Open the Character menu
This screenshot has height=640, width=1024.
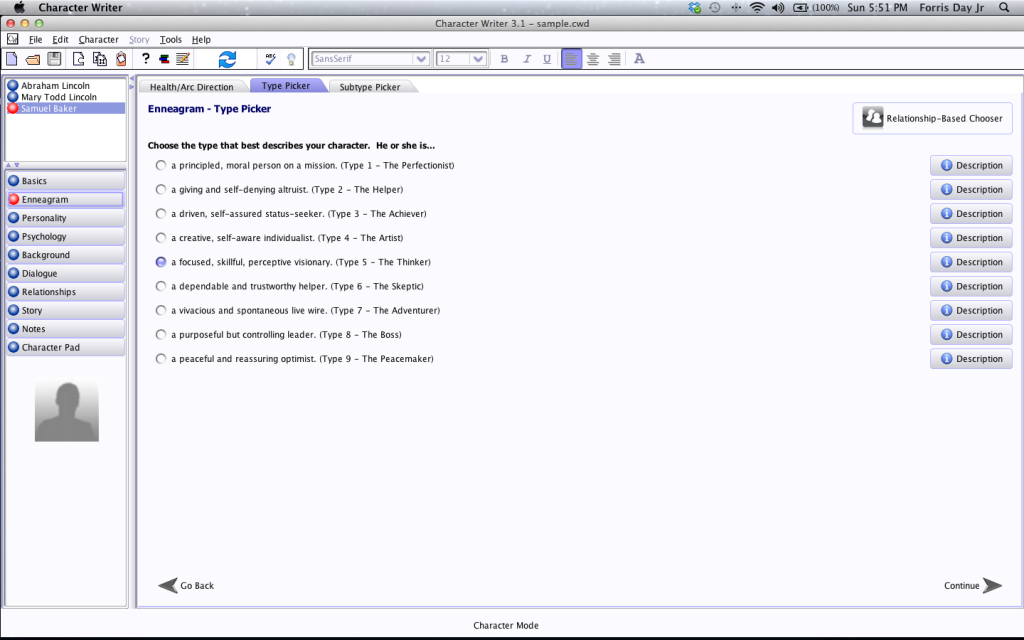(99, 39)
